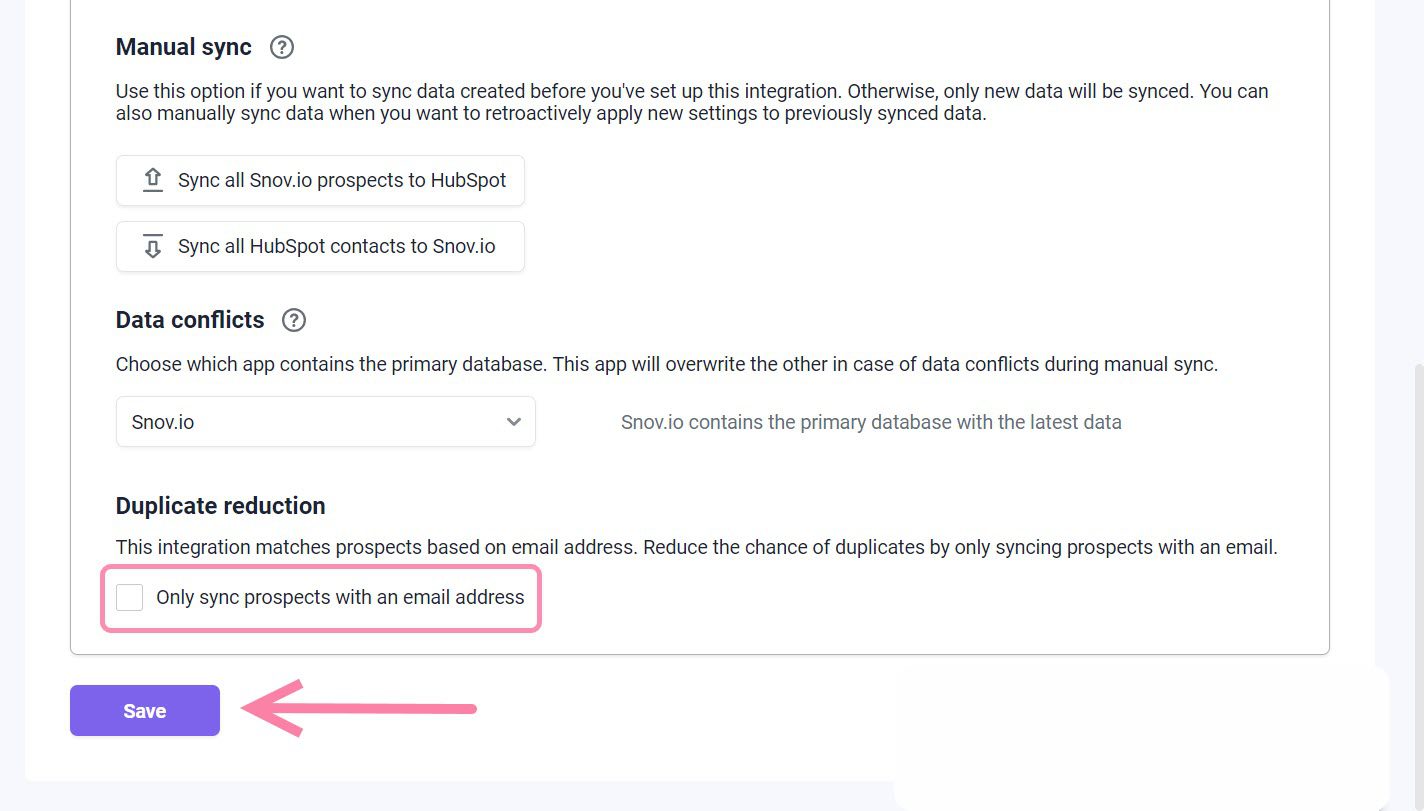
Task: Save the integration settings
Action: tap(144, 710)
